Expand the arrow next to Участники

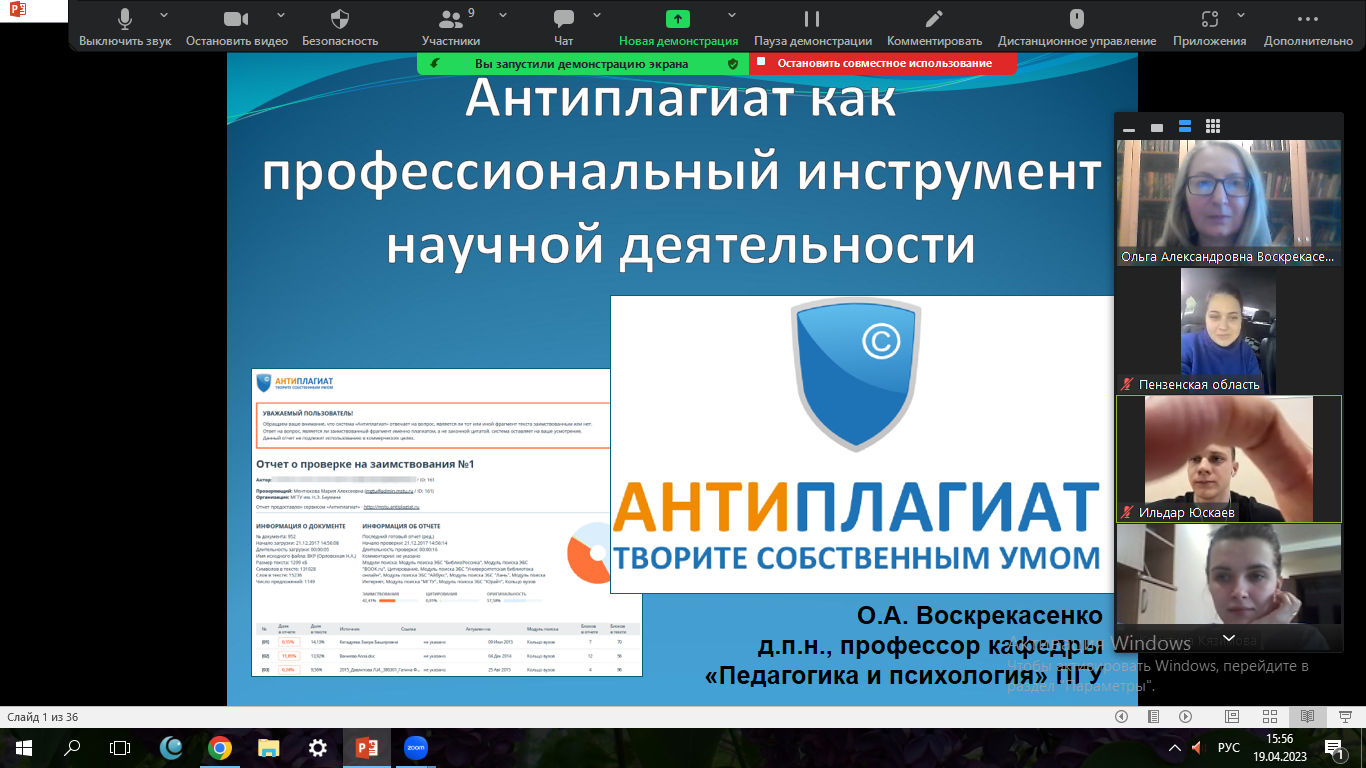click(x=502, y=15)
